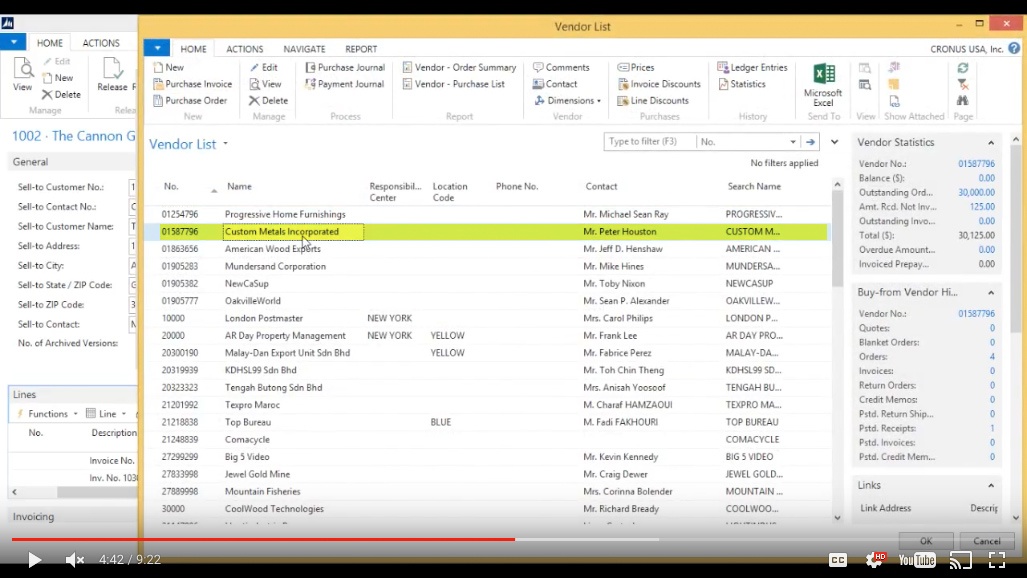Run Vendor - Purchase List report
Viewport: 1027px width, 578px height.
pos(453,84)
